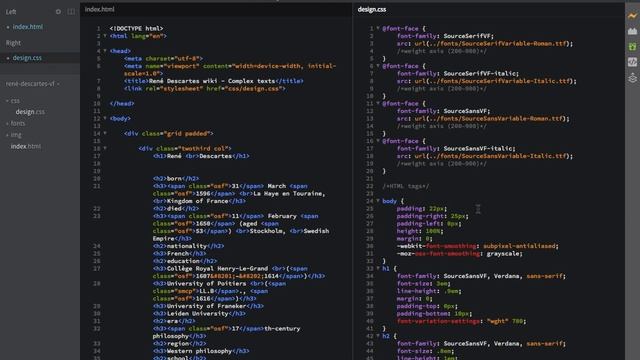Click the stacked layers icon in the right toolbar

632,78
